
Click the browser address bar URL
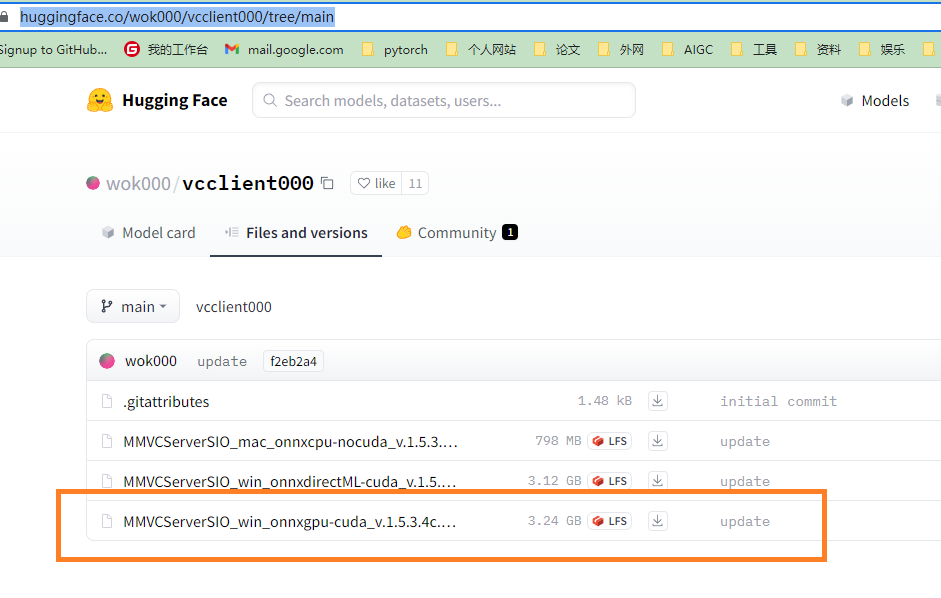click(x=177, y=17)
